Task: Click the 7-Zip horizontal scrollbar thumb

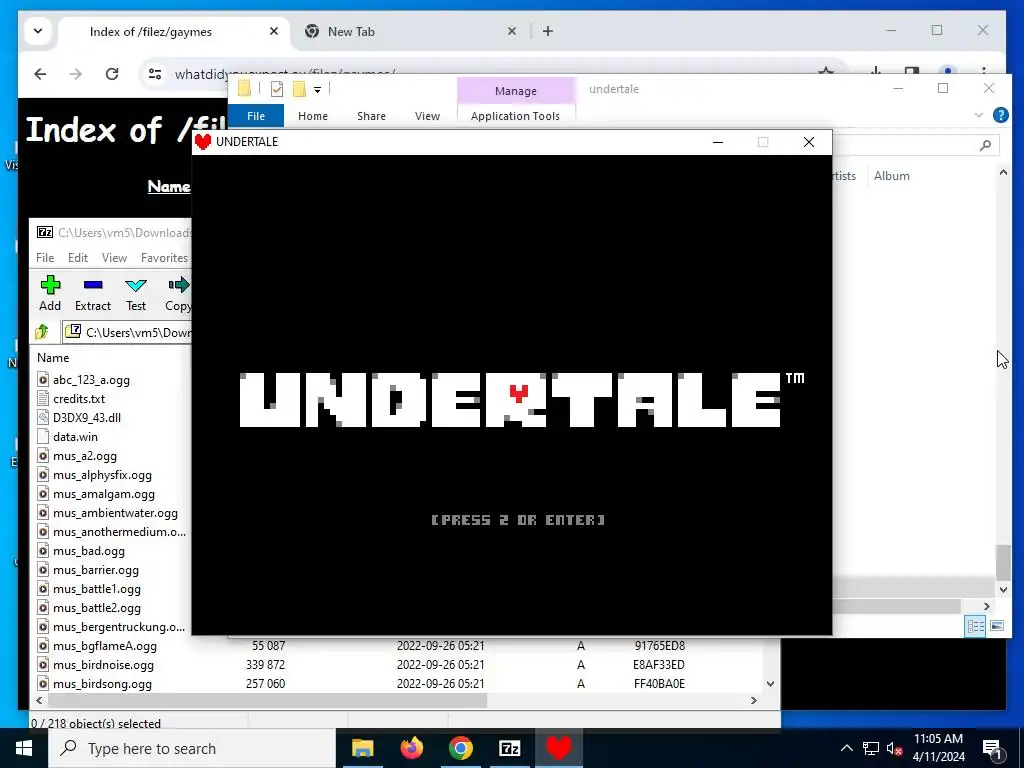Action: coord(267,700)
